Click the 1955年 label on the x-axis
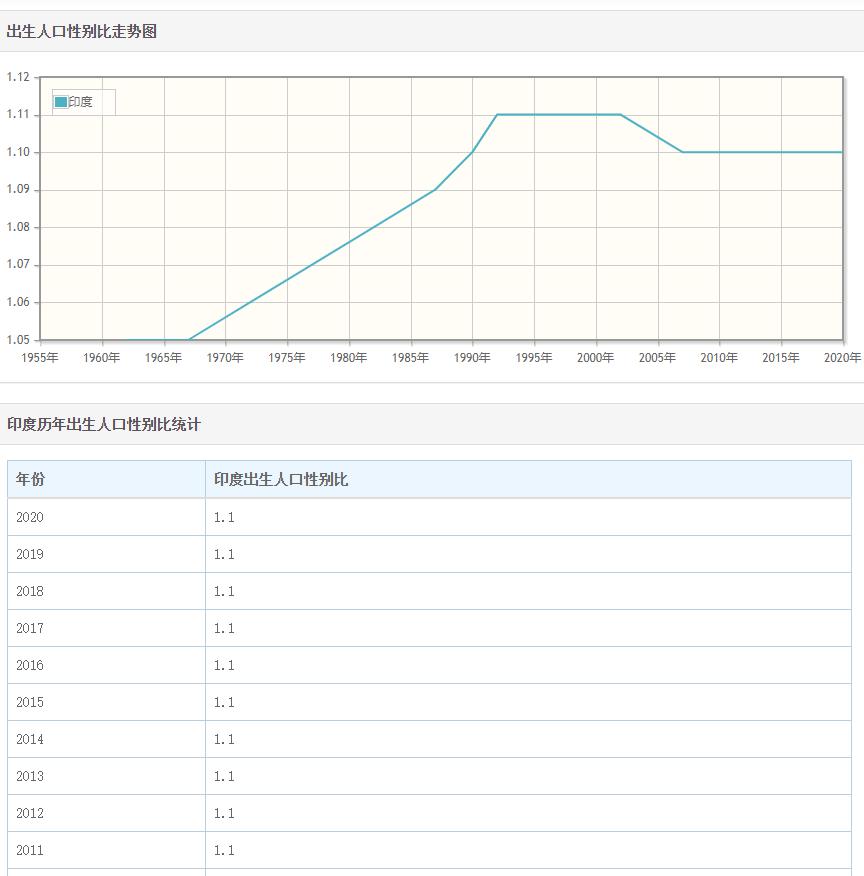This screenshot has height=876, width=864. (42, 357)
